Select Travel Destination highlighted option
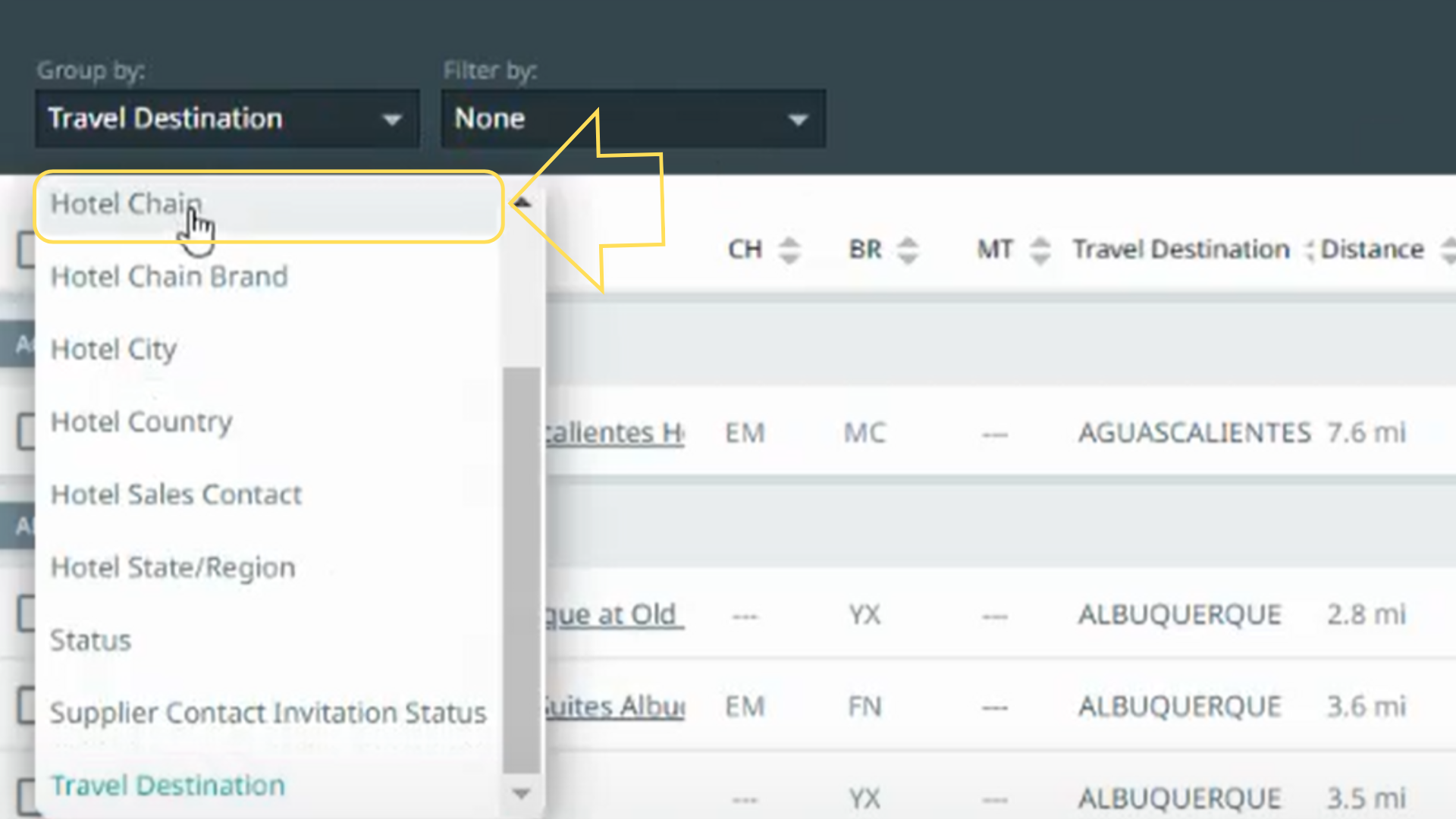 (x=168, y=786)
